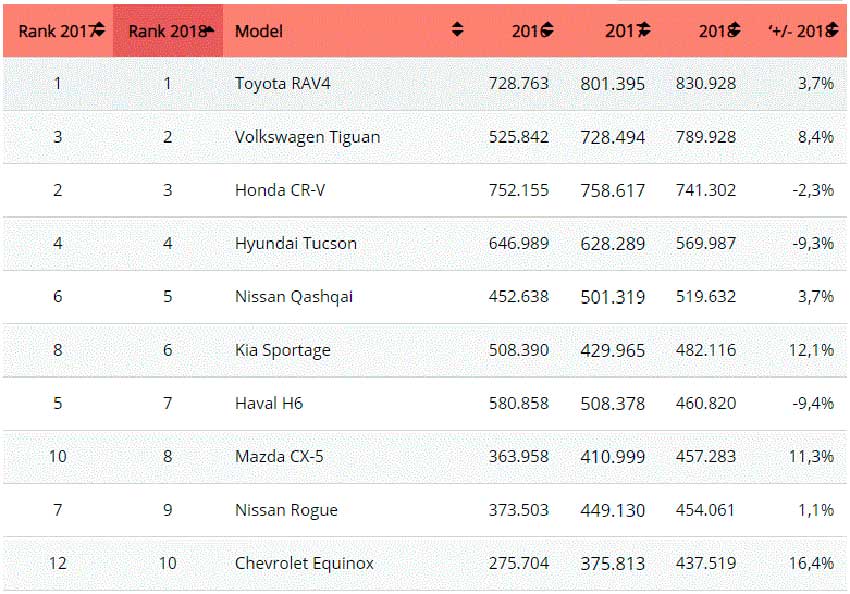Image resolution: width=850 pixels, height=594 pixels.
Task: Click the value 410.999 for Mazda CX-5
Action: [x=613, y=457]
